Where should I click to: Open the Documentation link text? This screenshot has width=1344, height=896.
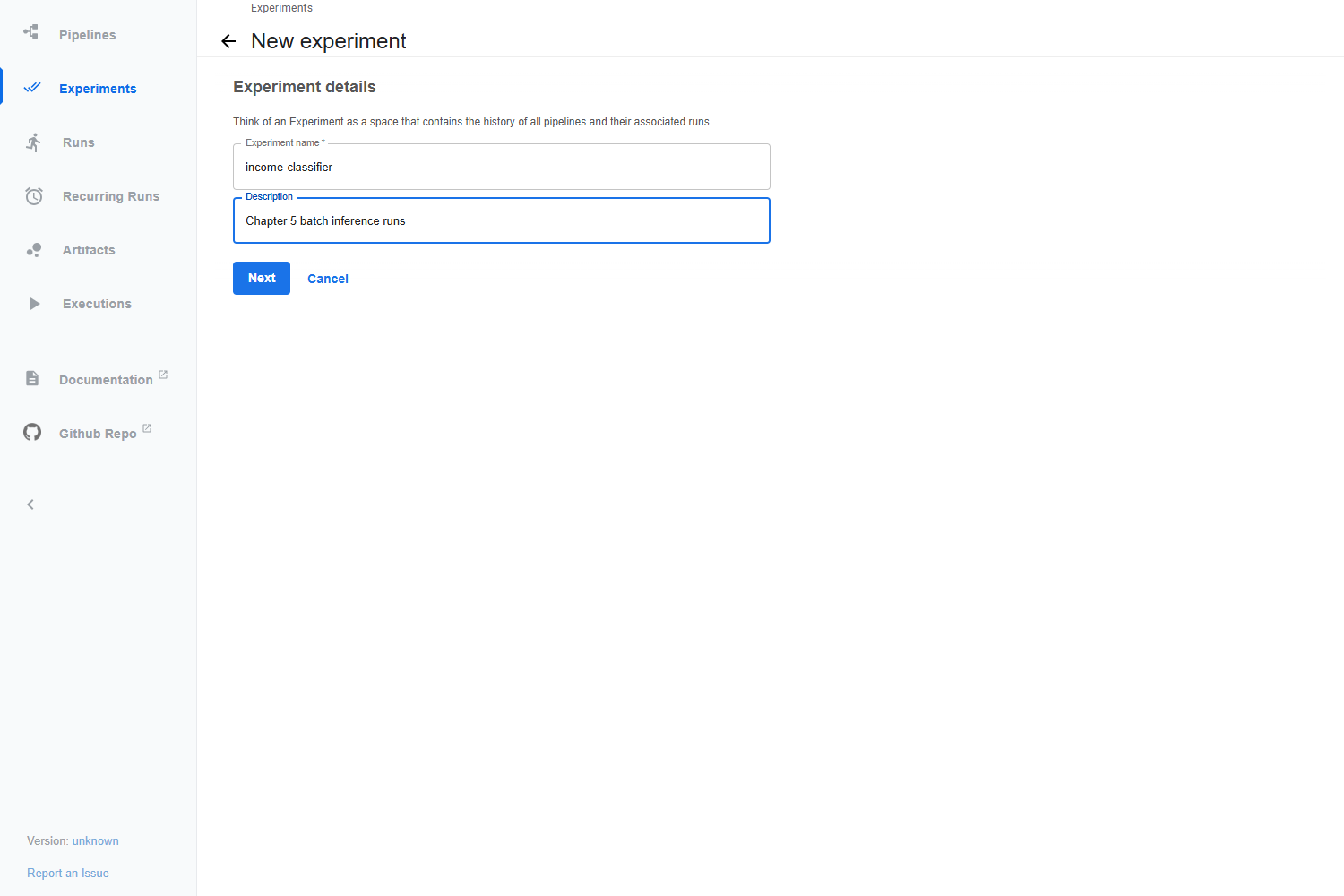tap(106, 380)
